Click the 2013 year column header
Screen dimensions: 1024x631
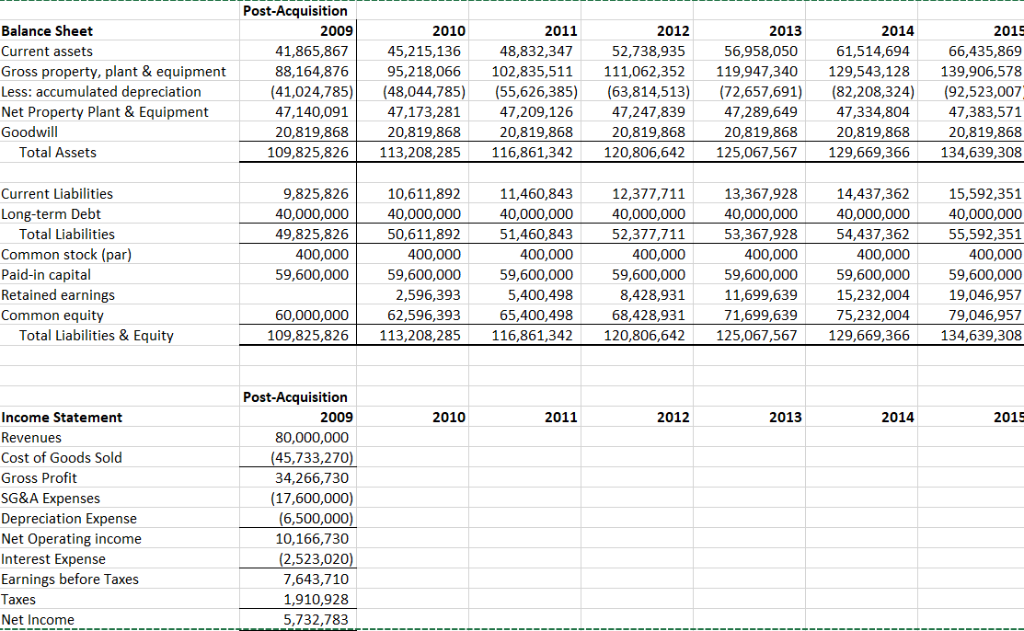click(784, 31)
